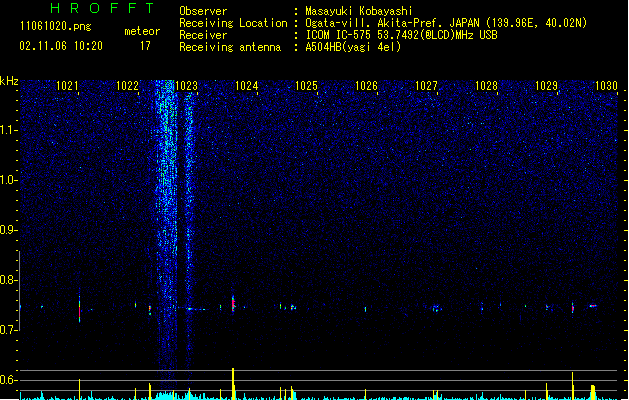Click the 1029 time axis marker

tap(546, 86)
